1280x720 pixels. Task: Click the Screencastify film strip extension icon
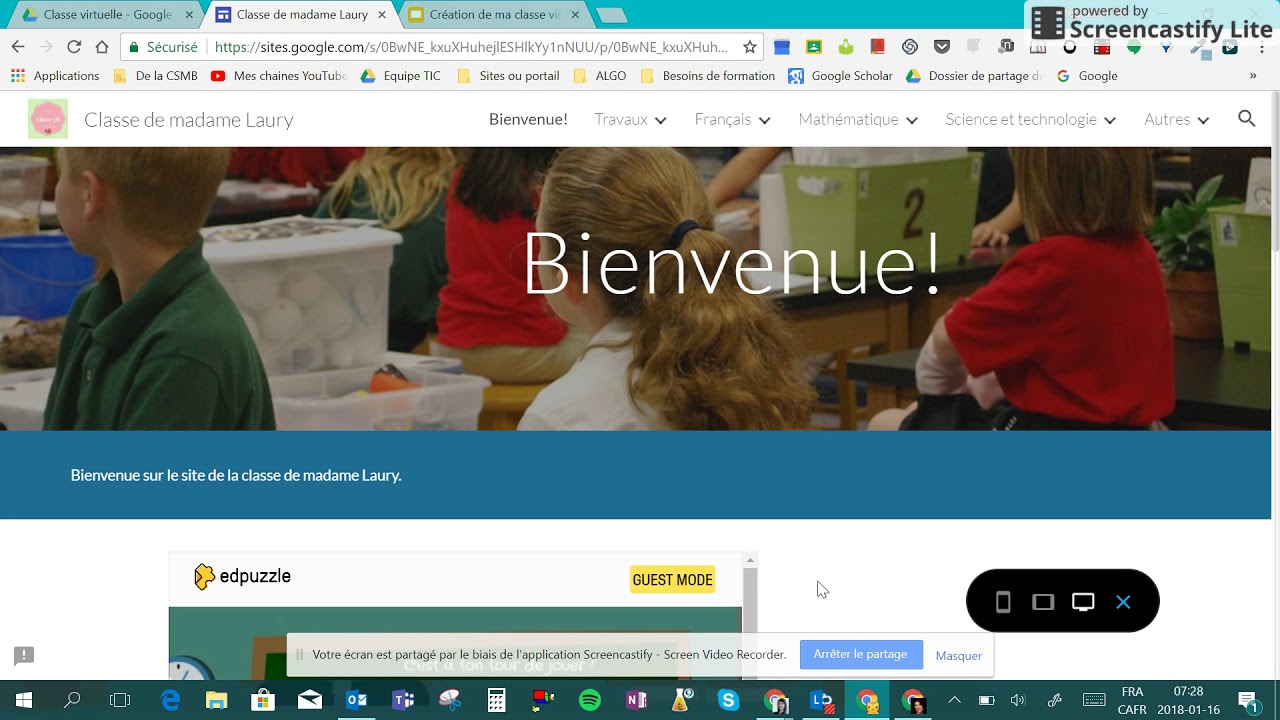(x=1102, y=47)
